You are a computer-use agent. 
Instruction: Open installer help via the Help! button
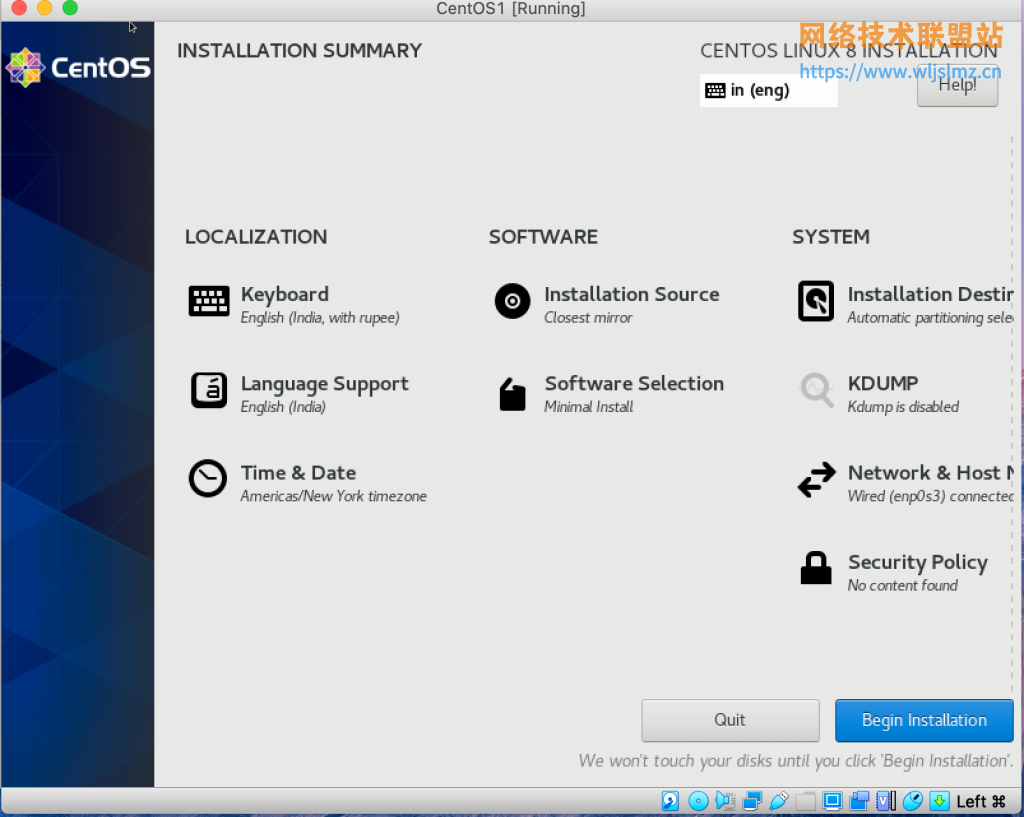[956, 86]
